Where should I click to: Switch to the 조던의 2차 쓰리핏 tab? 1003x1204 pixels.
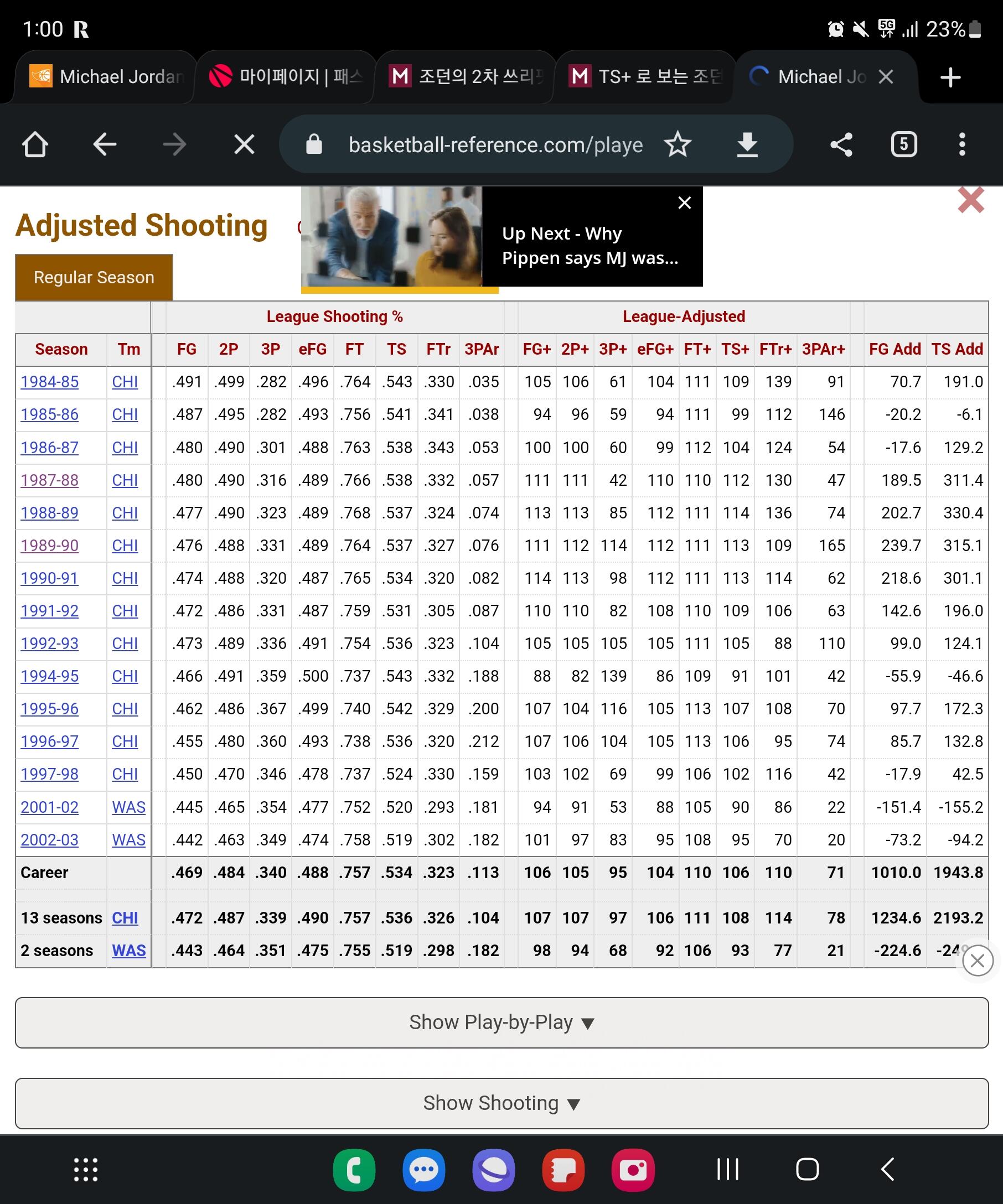[466, 77]
